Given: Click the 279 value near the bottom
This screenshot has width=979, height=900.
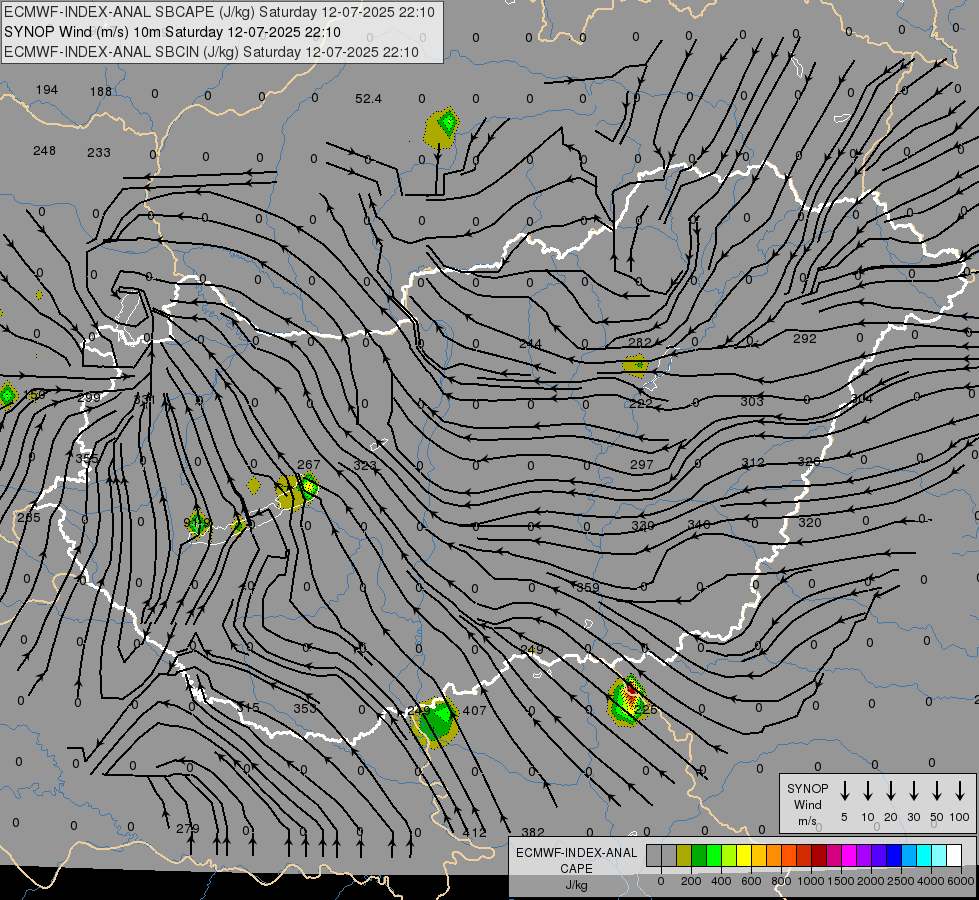Looking at the screenshot, I should [x=188, y=828].
